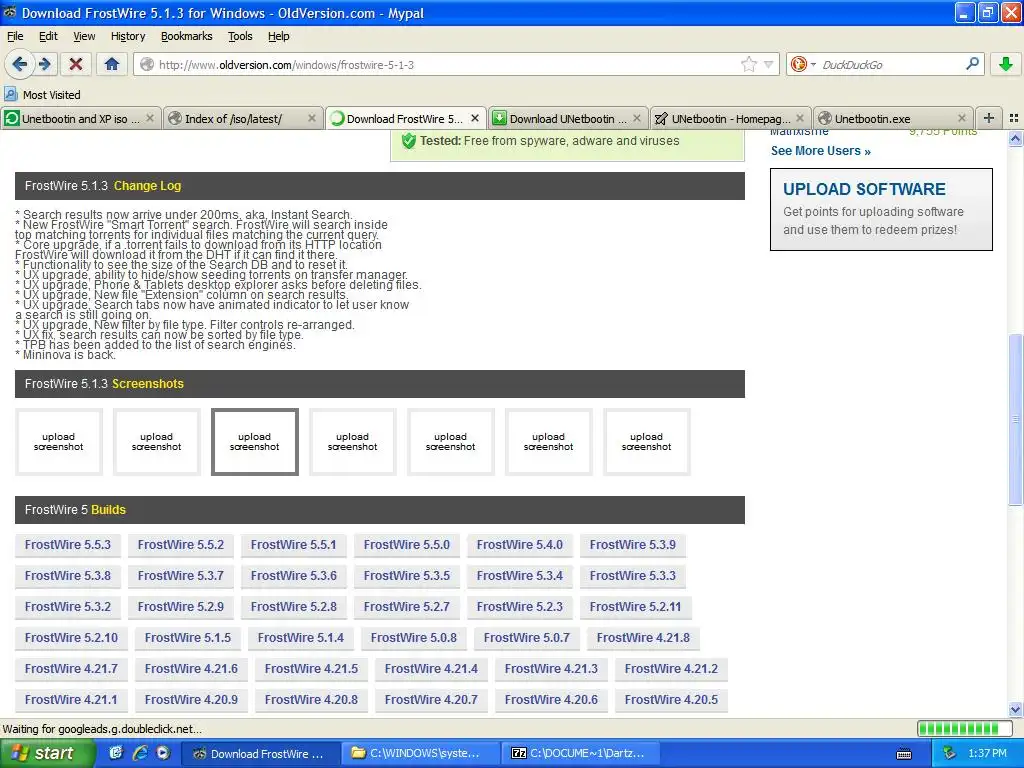The width and height of the screenshot is (1024, 768).
Task: Open a new tab with the plus button
Action: [x=989, y=118]
